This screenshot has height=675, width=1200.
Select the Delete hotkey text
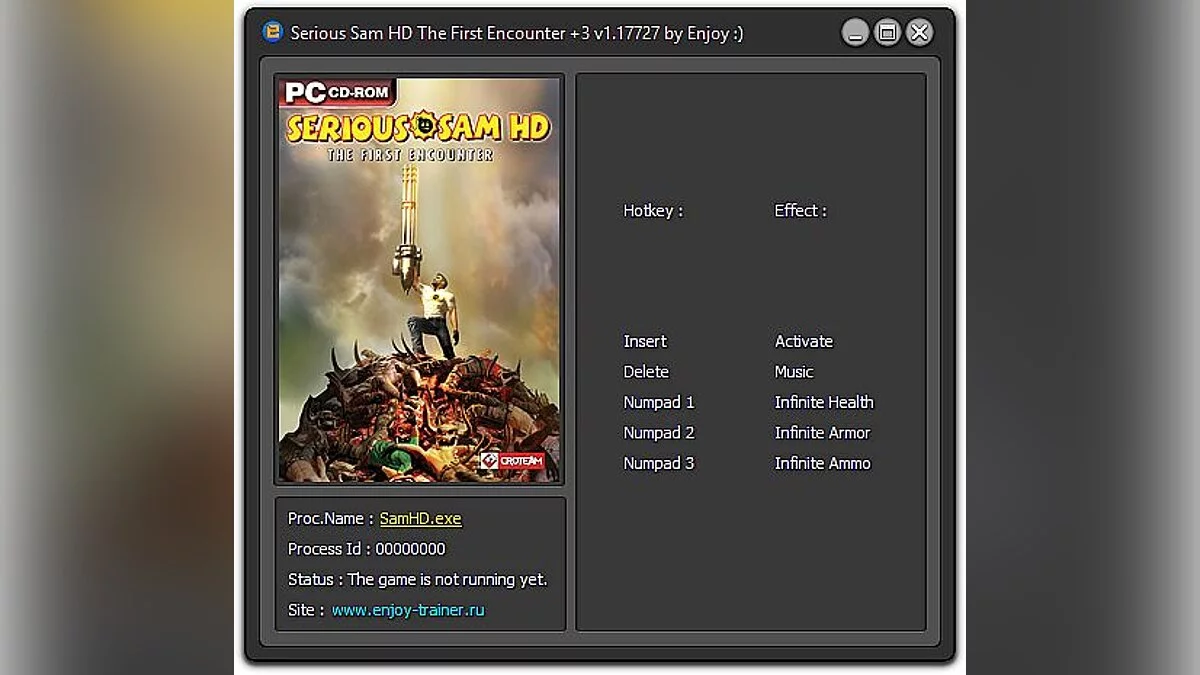646,372
